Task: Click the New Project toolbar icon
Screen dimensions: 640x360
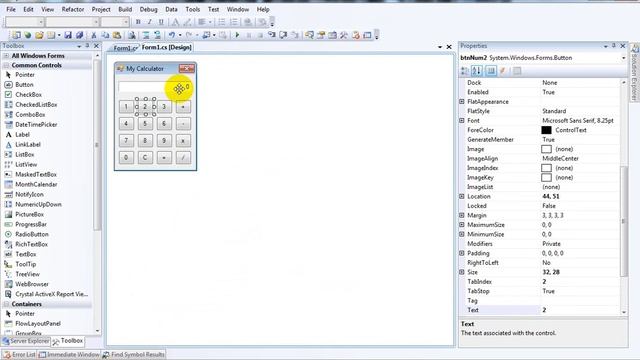Action: (16, 35)
